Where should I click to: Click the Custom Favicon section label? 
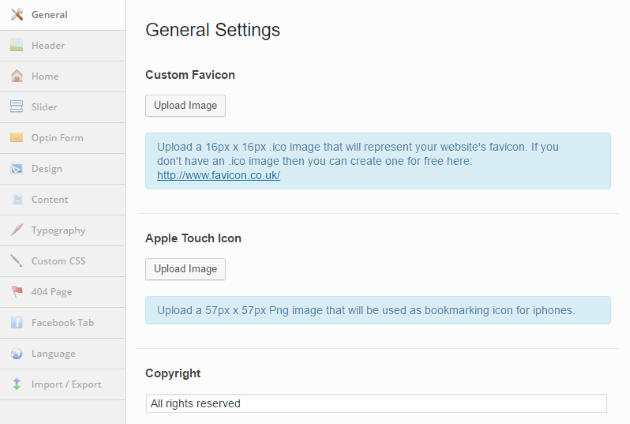190,75
